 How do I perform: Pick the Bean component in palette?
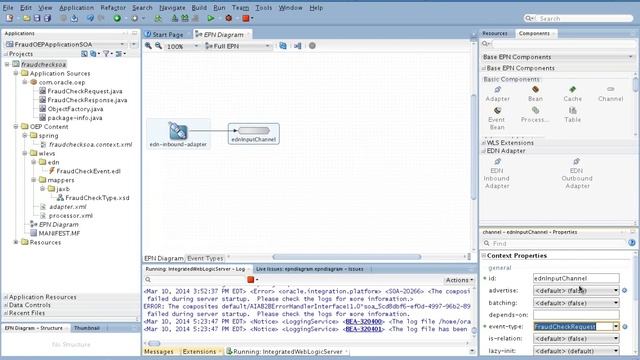pos(535,93)
